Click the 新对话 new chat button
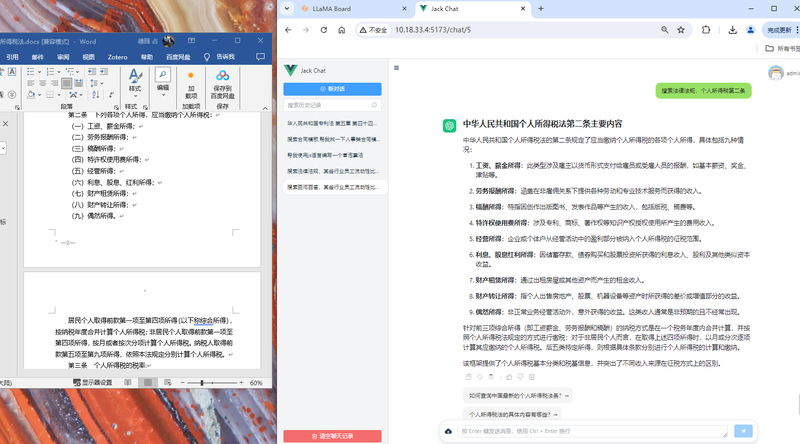Image resolution: width=800 pixels, height=444 pixels. pyautogui.click(x=332, y=89)
